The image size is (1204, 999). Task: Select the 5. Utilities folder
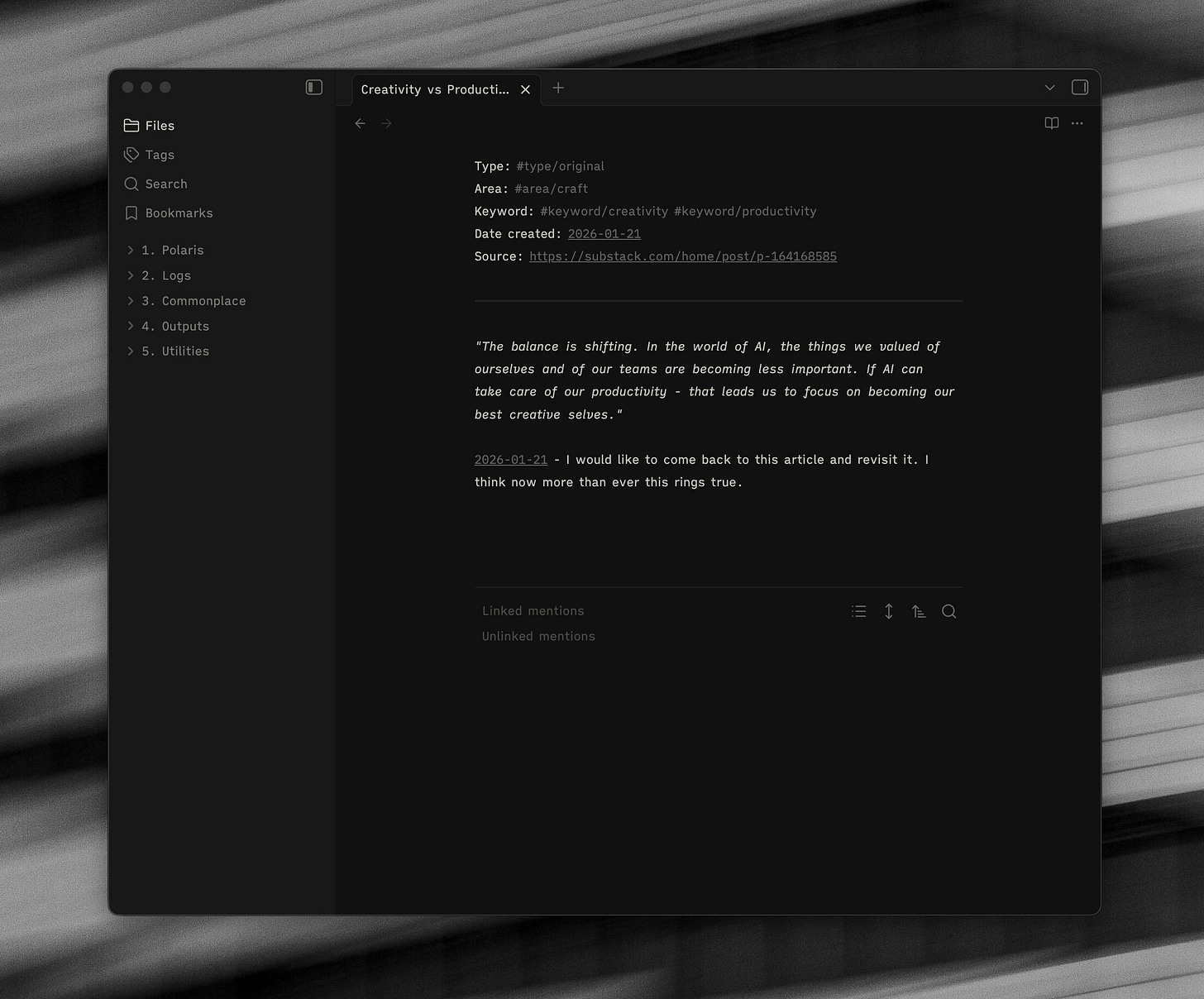tap(175, 351)
